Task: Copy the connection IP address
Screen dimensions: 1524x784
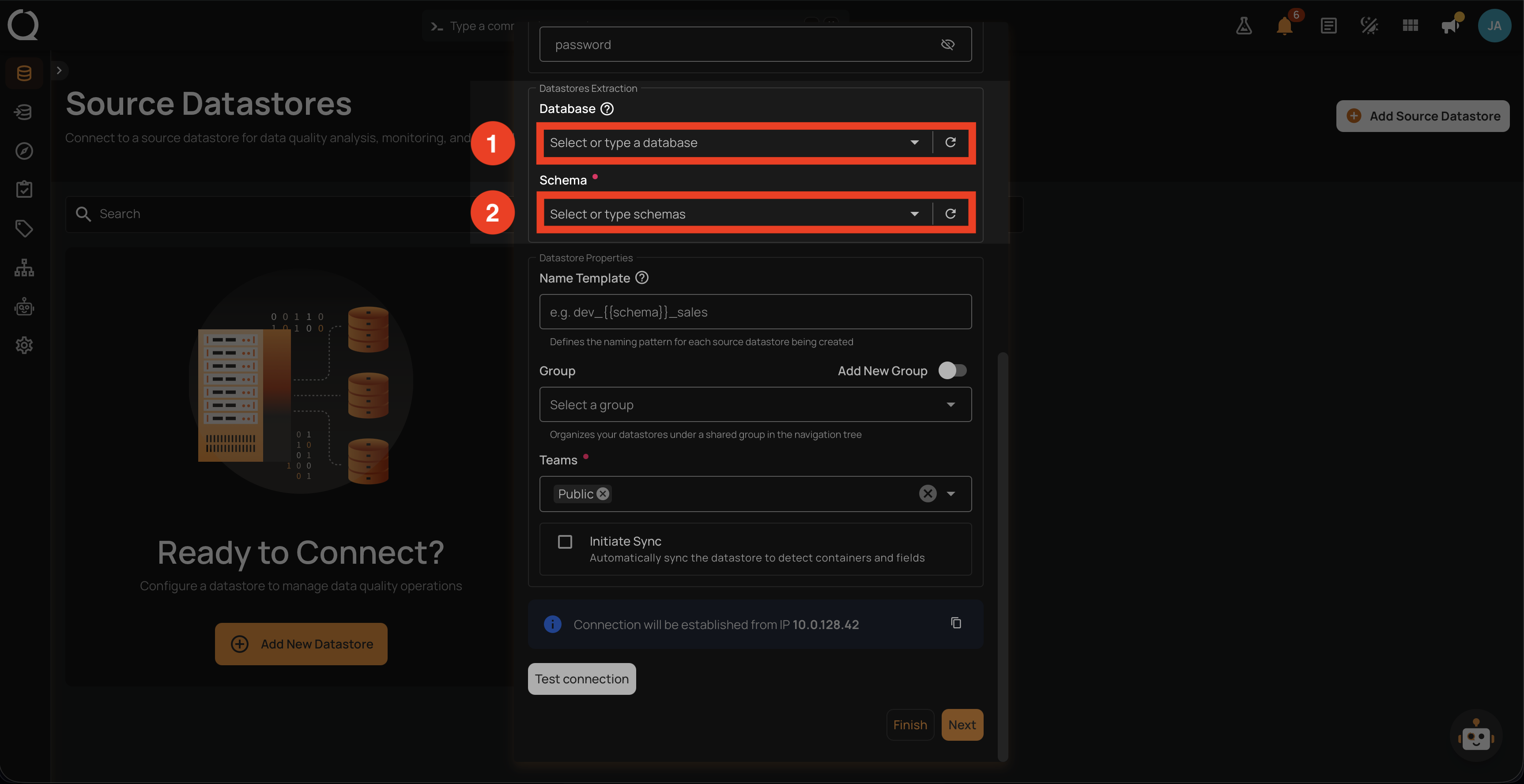Action: click(x=956, y=623)
